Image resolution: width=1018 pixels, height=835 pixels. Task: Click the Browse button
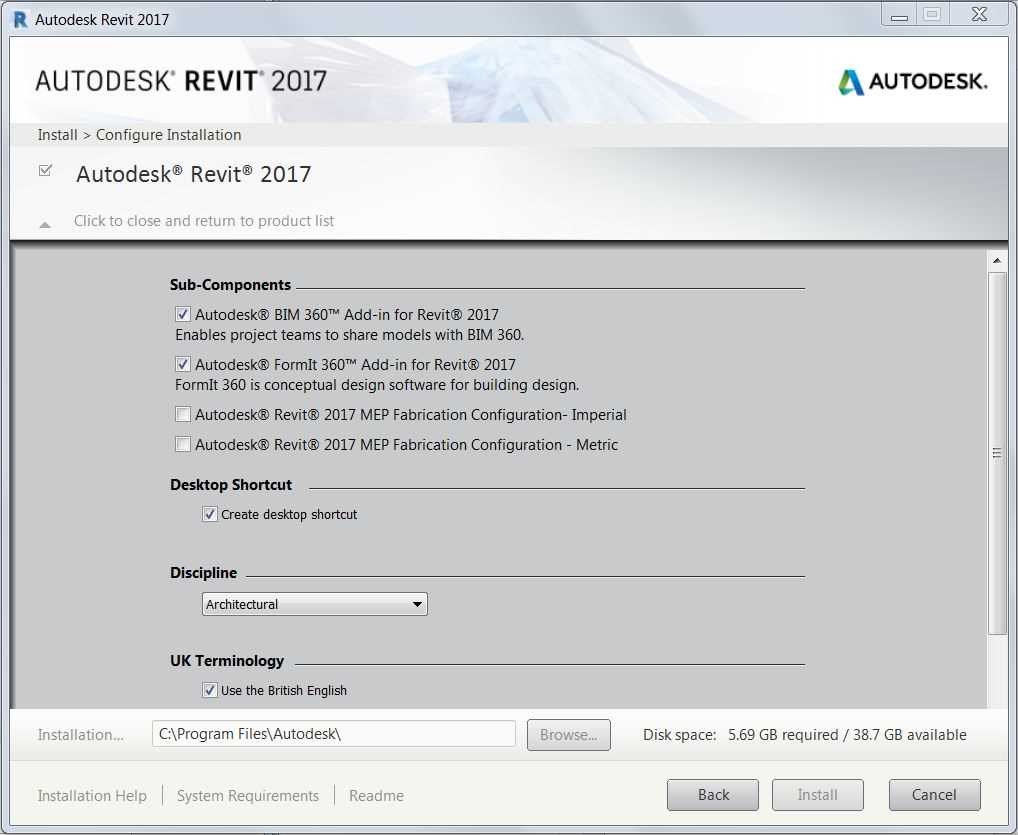569,735
